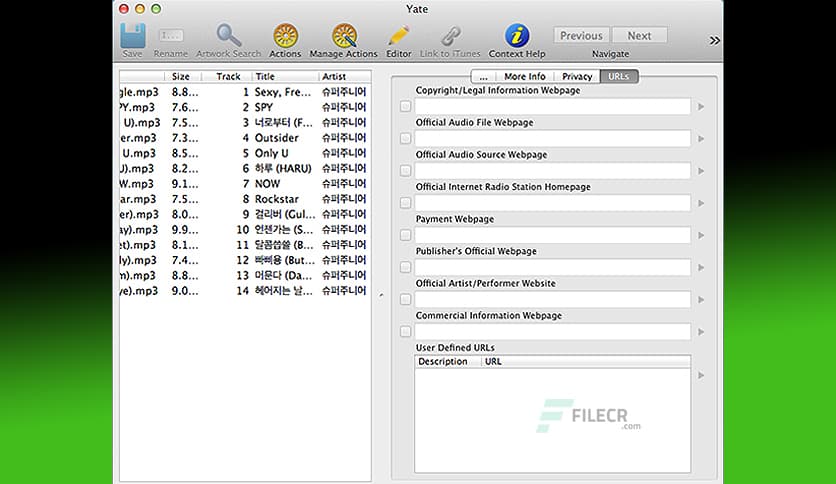Sort file list by Track column
836x484 pixels.
point(227,76)
